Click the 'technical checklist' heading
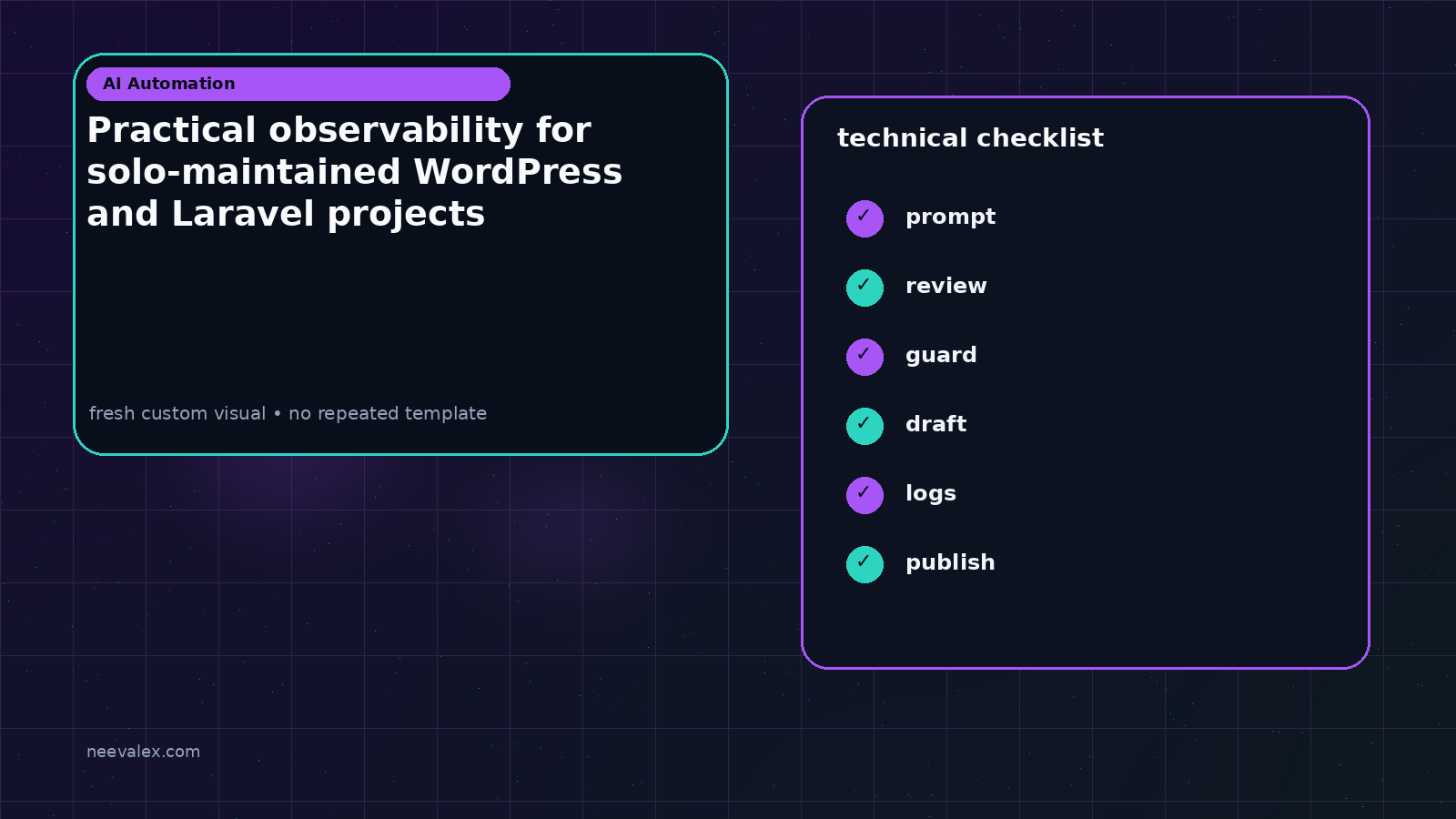This screenshot has height=819, width=1456. [970, 138]
